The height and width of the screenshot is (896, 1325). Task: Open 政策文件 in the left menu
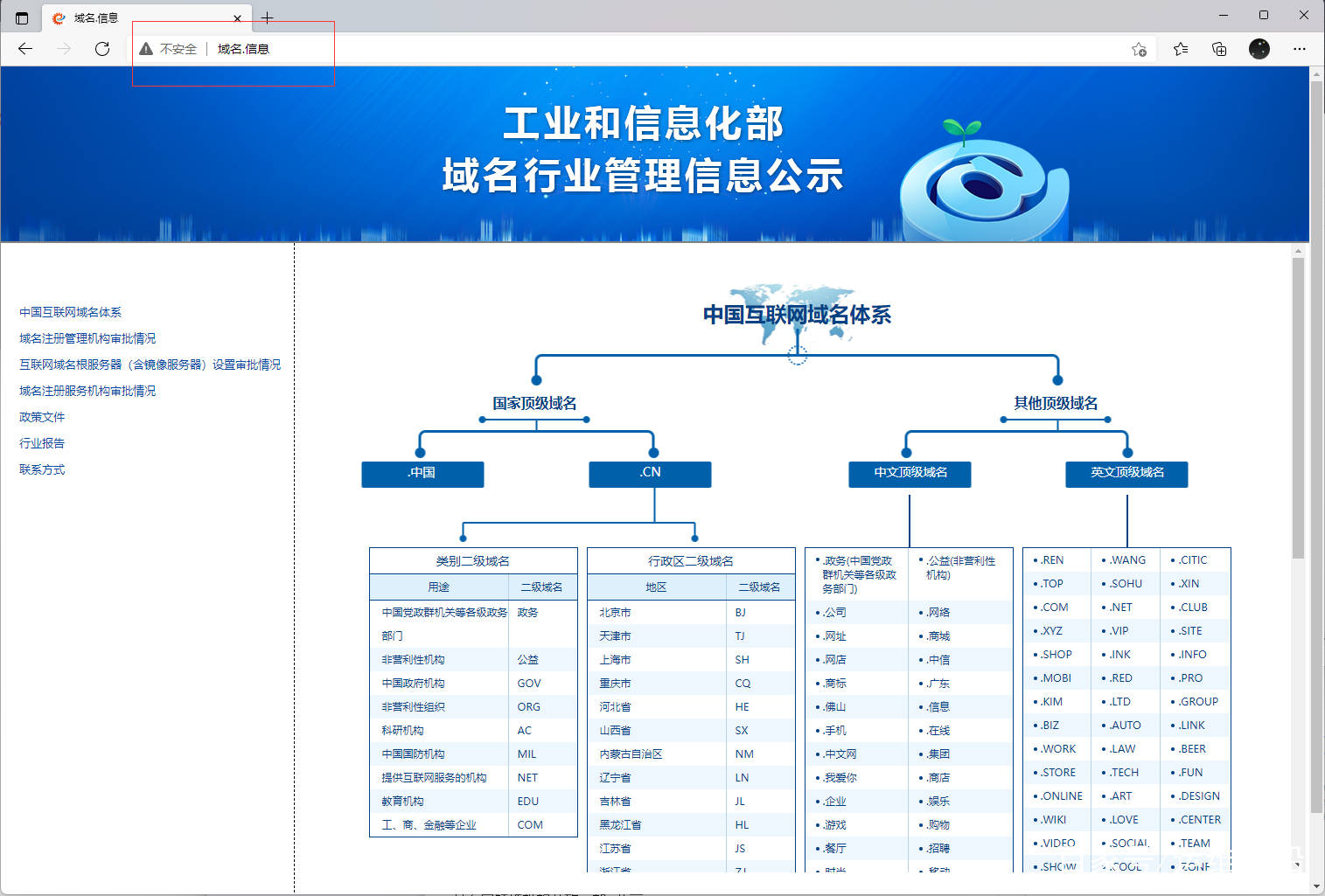tap(40, 417)
